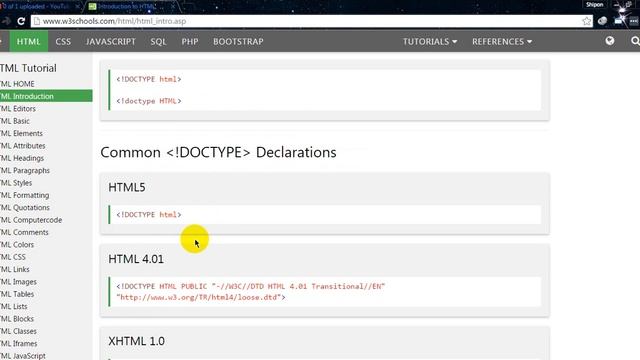
Task: Switch to the Introduction to HTML tab
Action: click(131, 7)
